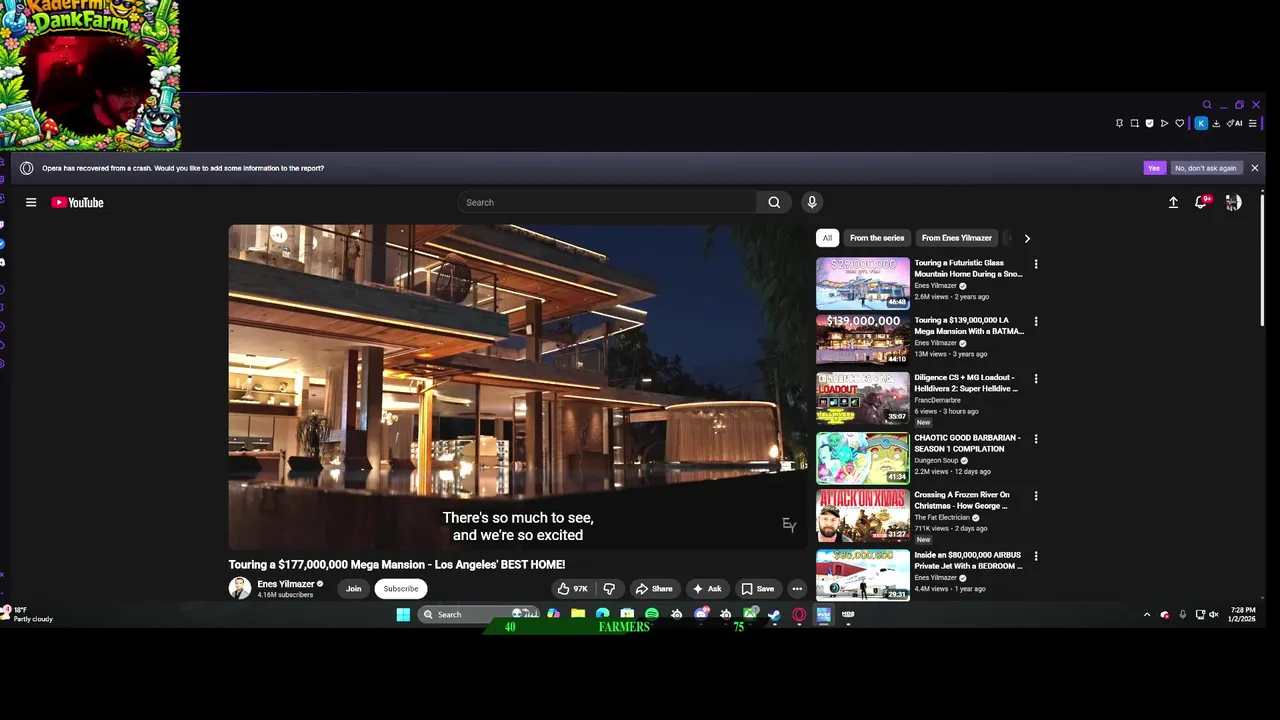Open Opera's easy setup menu icon
The image size is (1280, 720).
[x=1252, y=123]
